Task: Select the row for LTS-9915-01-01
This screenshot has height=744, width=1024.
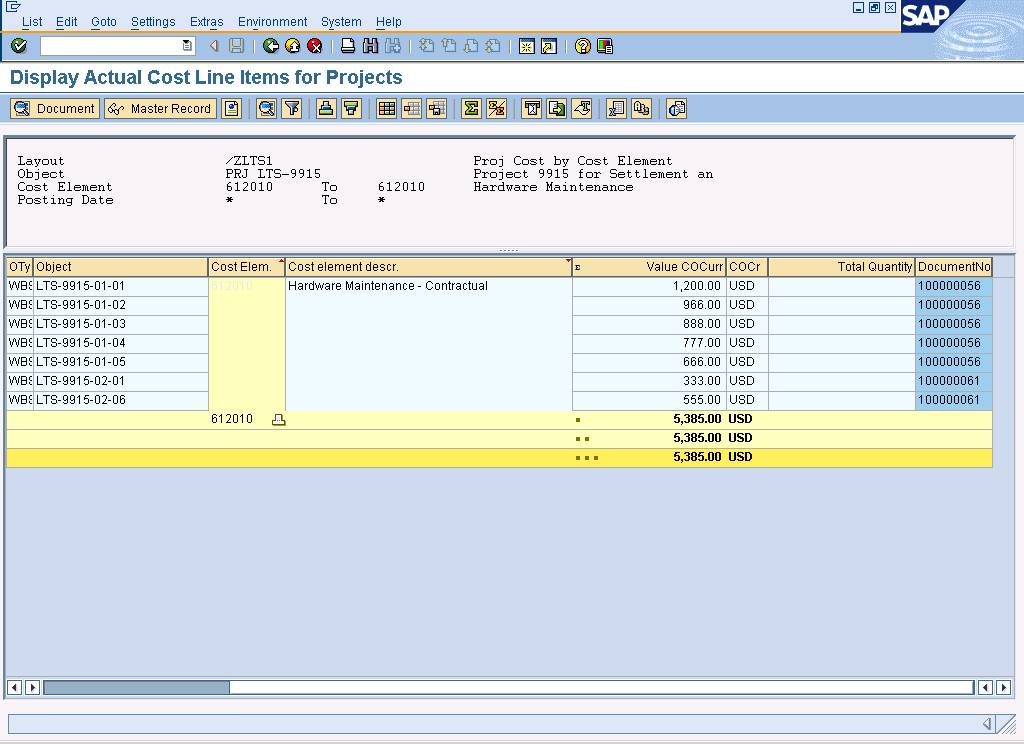Action: 499,286
